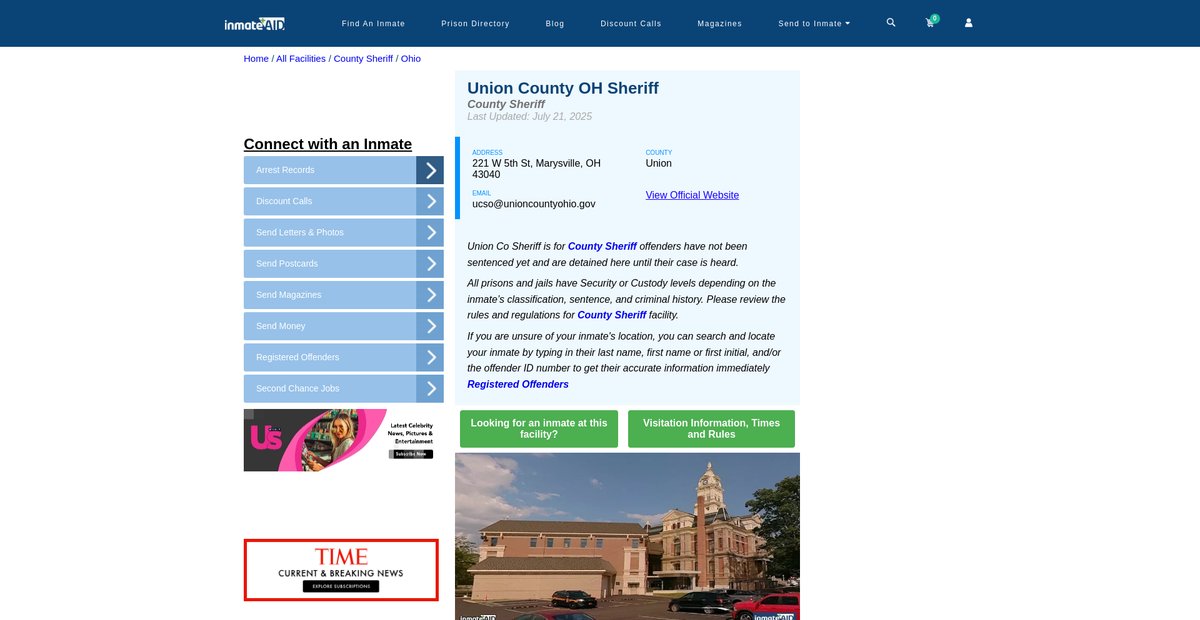Click Visitation Information, Times and Rules button
Viewport: 1200px width, 620px height.
711,429
